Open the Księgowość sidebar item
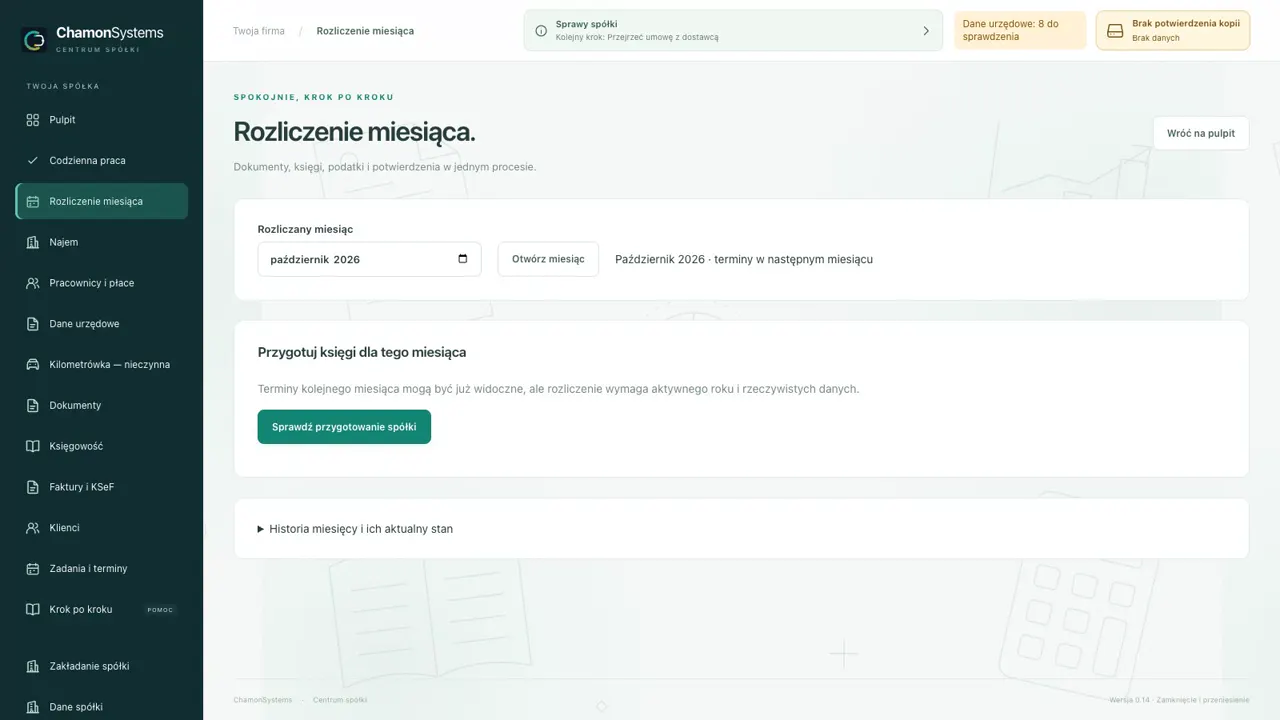The width and height of the screenshot is (1280, 720). pyautogui.click(x=102, y=446)
